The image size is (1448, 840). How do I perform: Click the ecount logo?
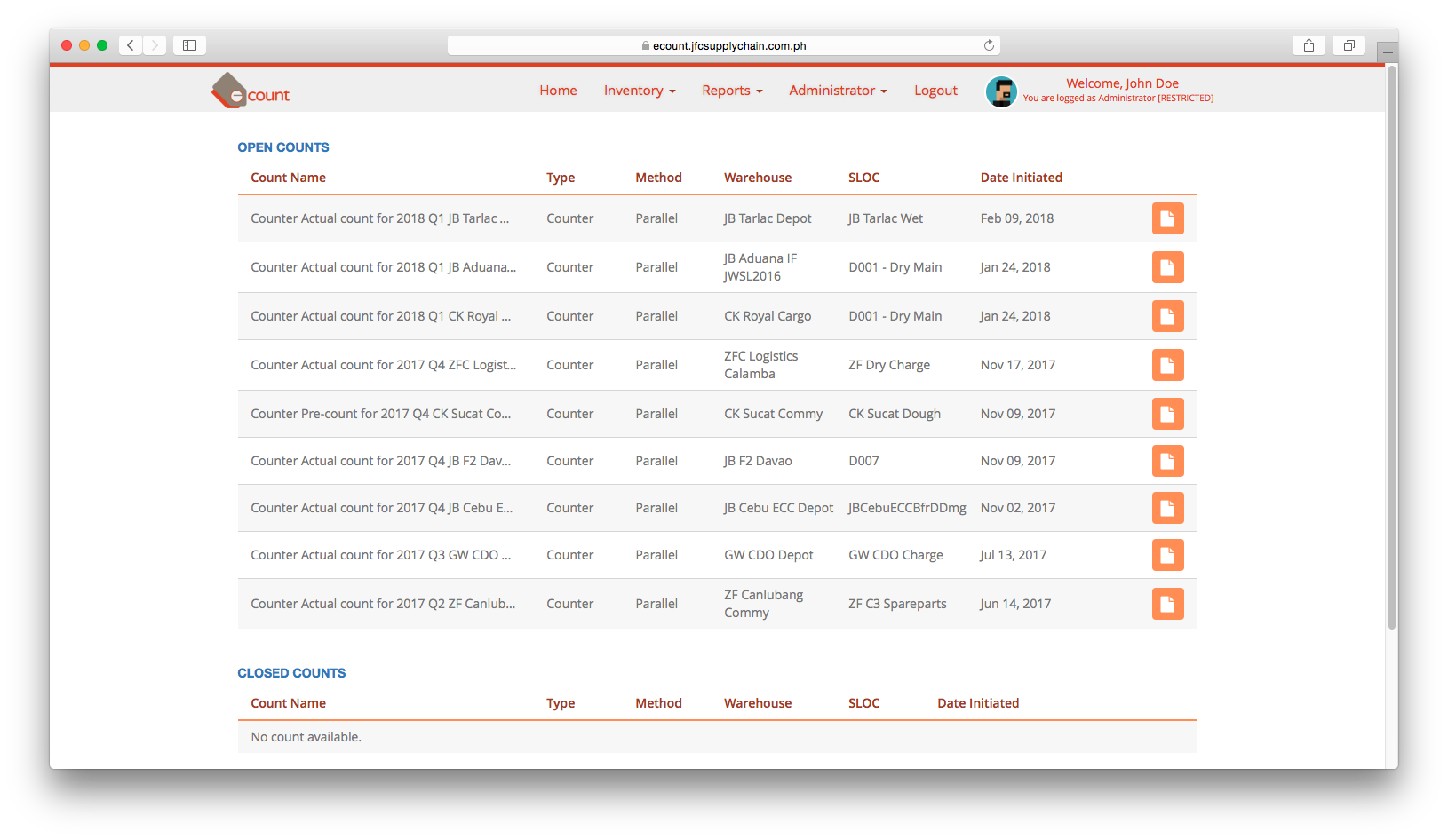[x=251, y=90]
